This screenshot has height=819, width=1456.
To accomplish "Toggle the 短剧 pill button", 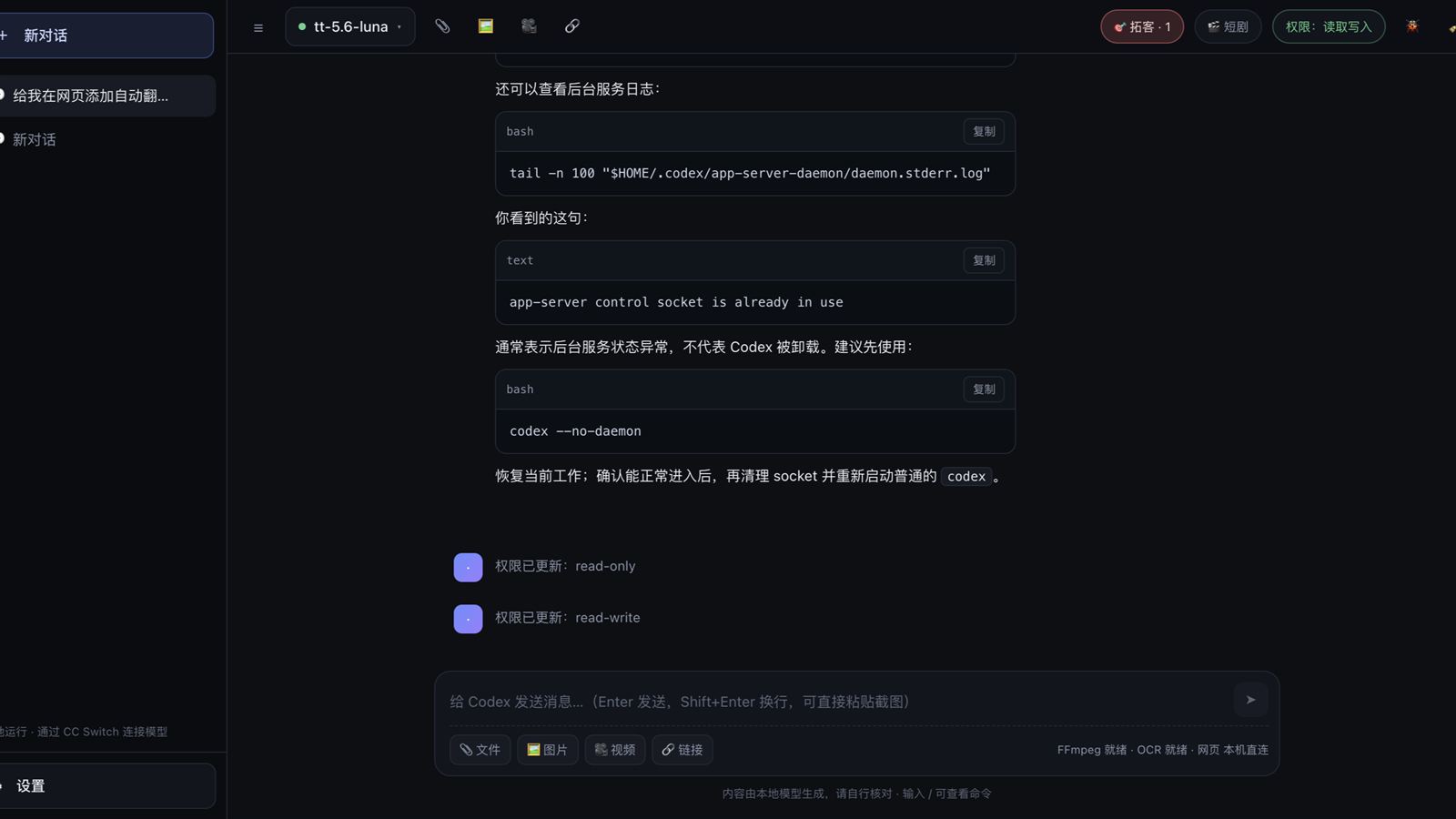I will click(x=1228, y=26).
